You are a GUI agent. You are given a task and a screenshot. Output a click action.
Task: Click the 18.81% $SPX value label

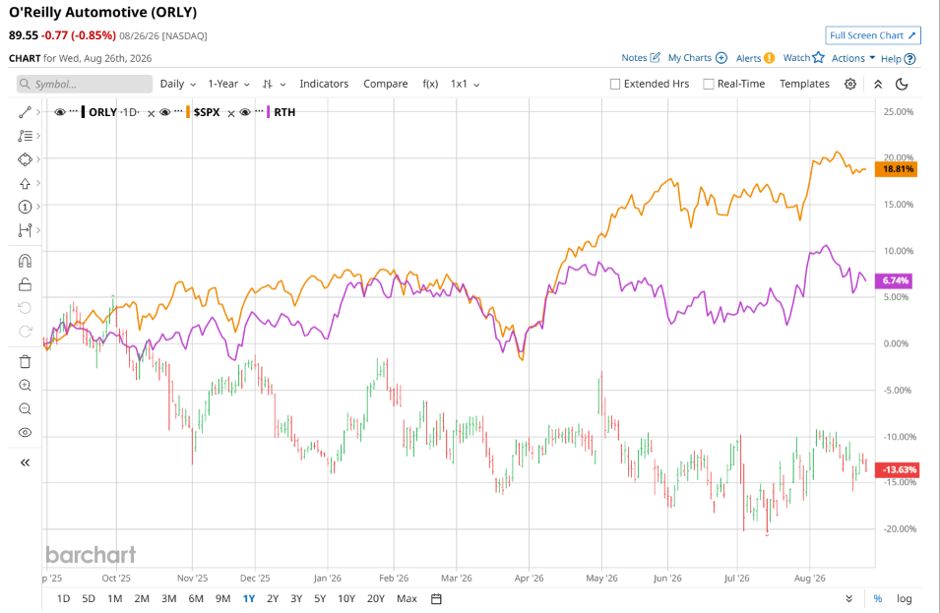tap(896, 169)
